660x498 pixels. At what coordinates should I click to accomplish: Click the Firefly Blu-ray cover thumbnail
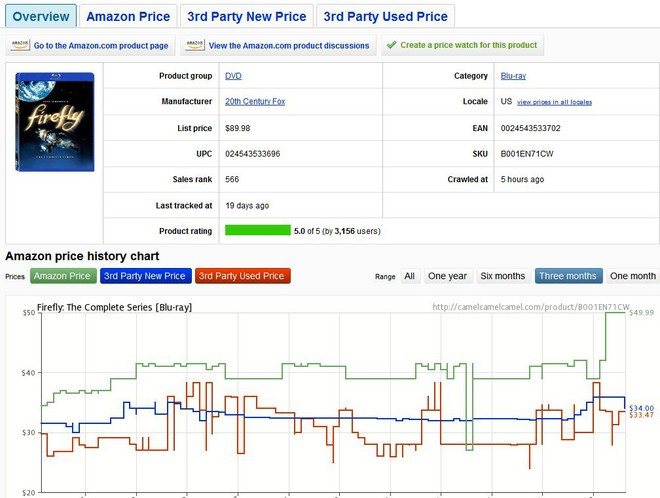[x=55, y=121]
